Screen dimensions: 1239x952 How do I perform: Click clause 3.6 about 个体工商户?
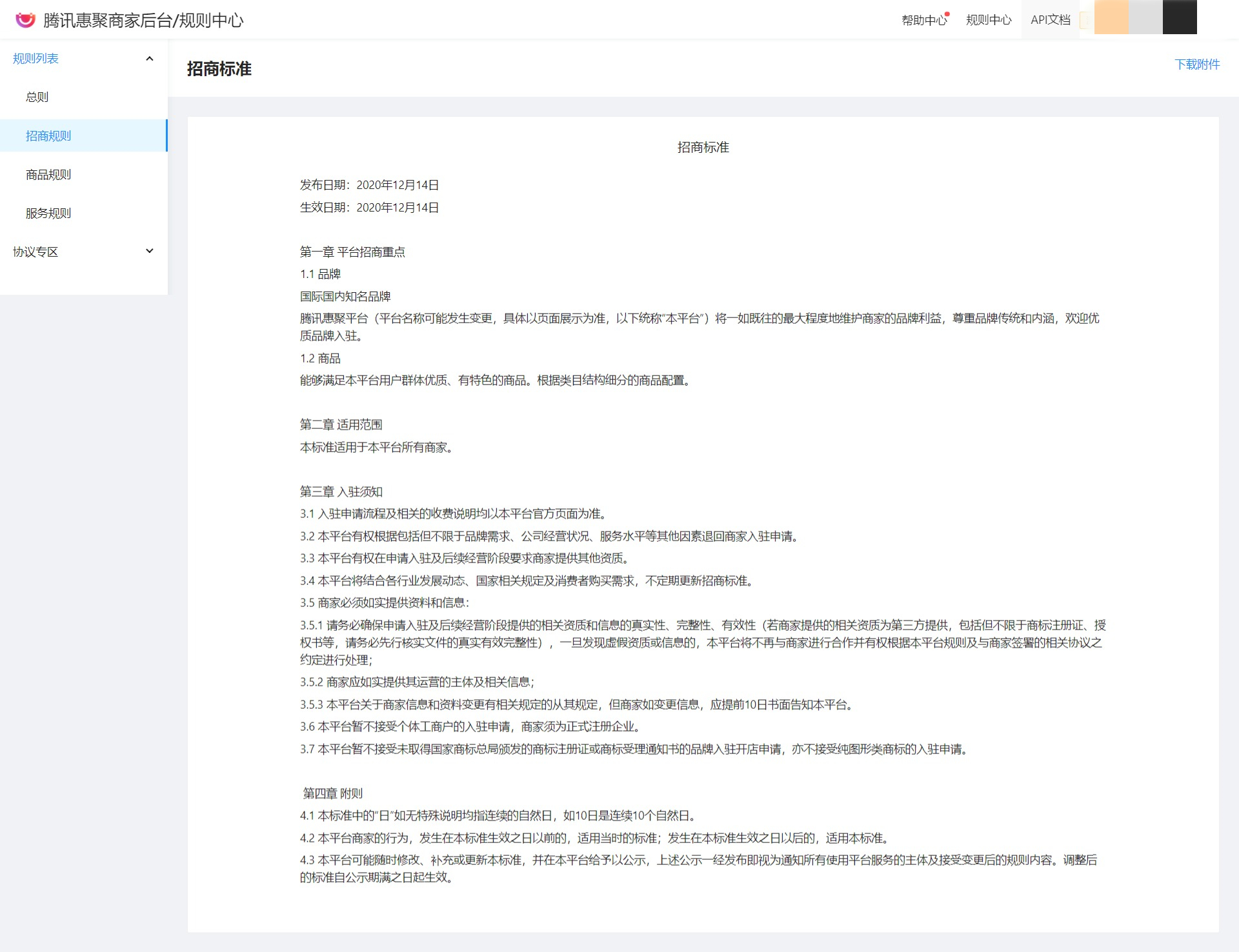tap(472, 727)
